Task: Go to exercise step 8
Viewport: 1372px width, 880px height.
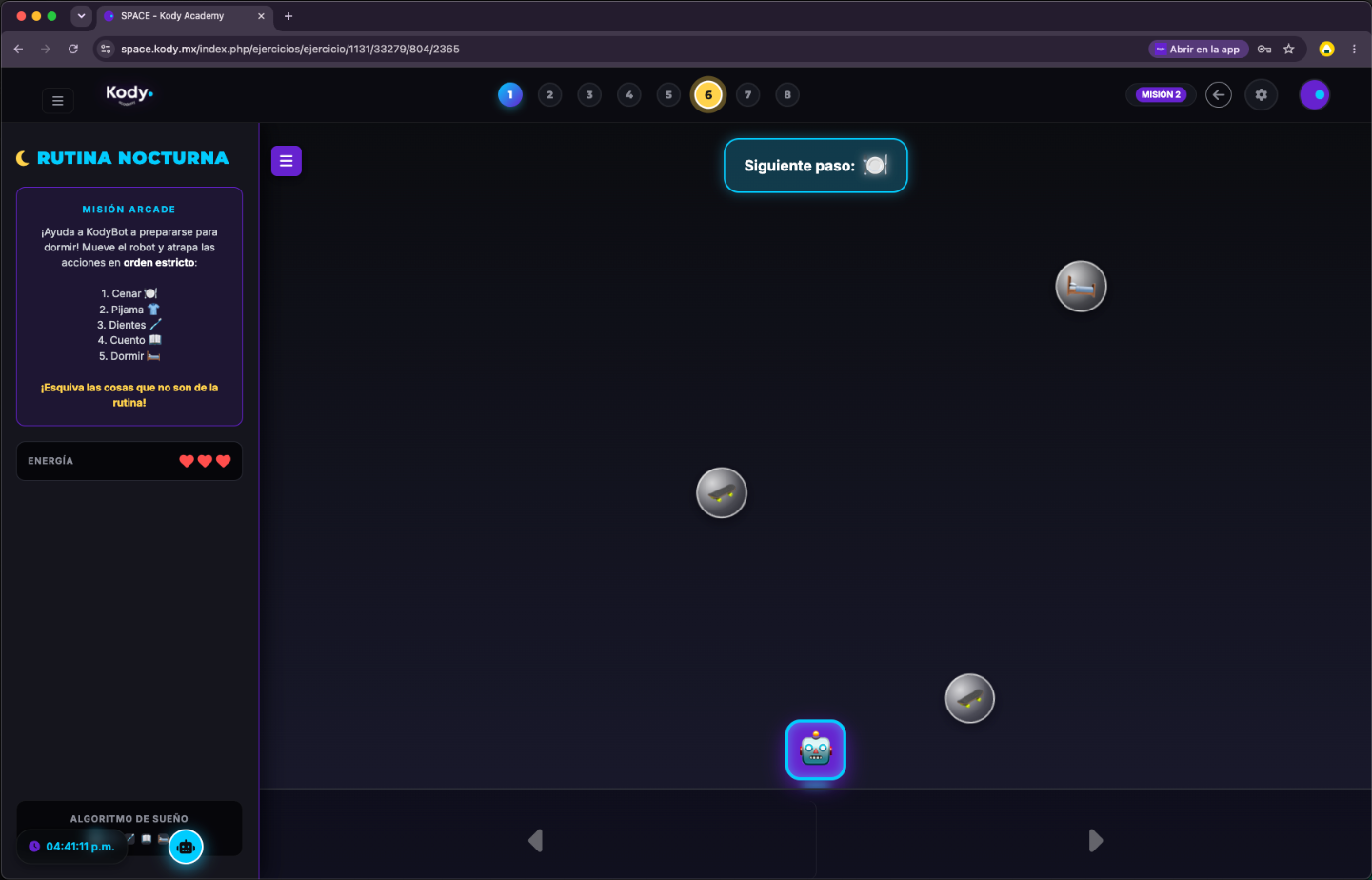Action: (x=787, y=94)
